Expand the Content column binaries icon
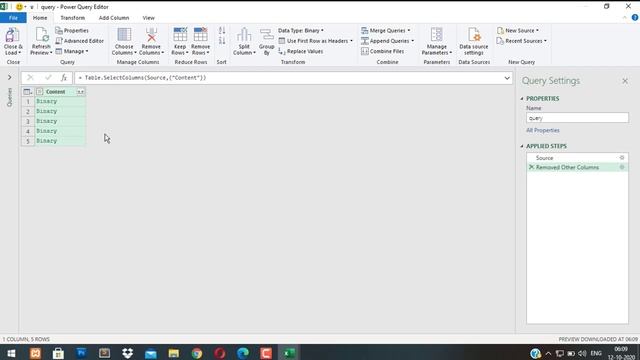 pyautogui.click(x=80, y=92)
